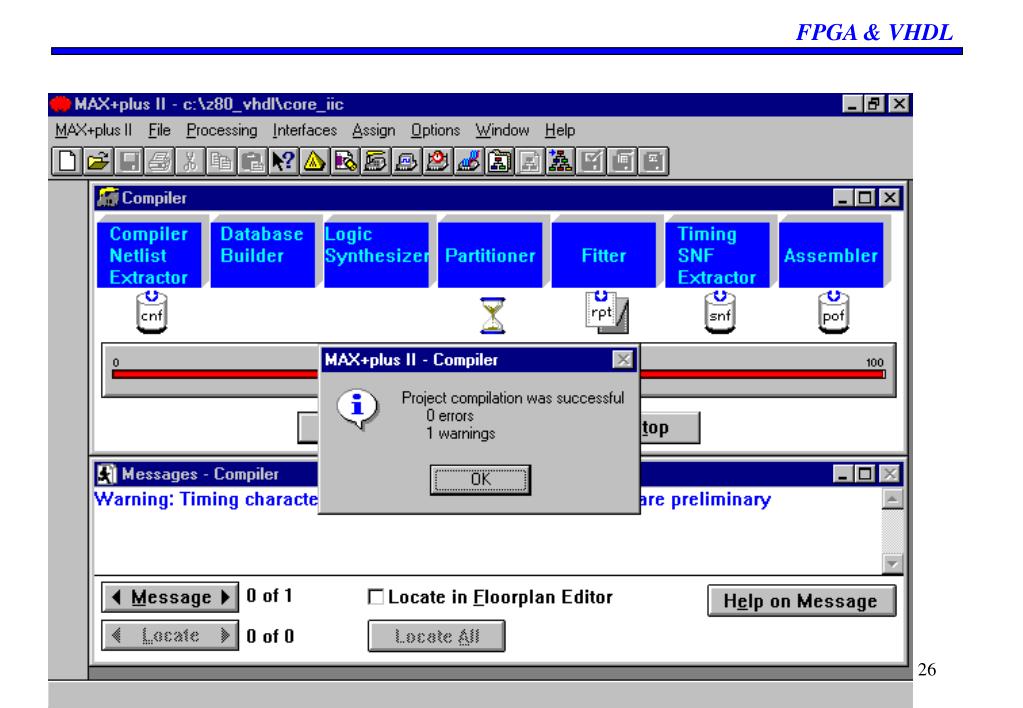Open the Assign menu
This screenshot has width=1023, height=708.
tap(374, 131)
